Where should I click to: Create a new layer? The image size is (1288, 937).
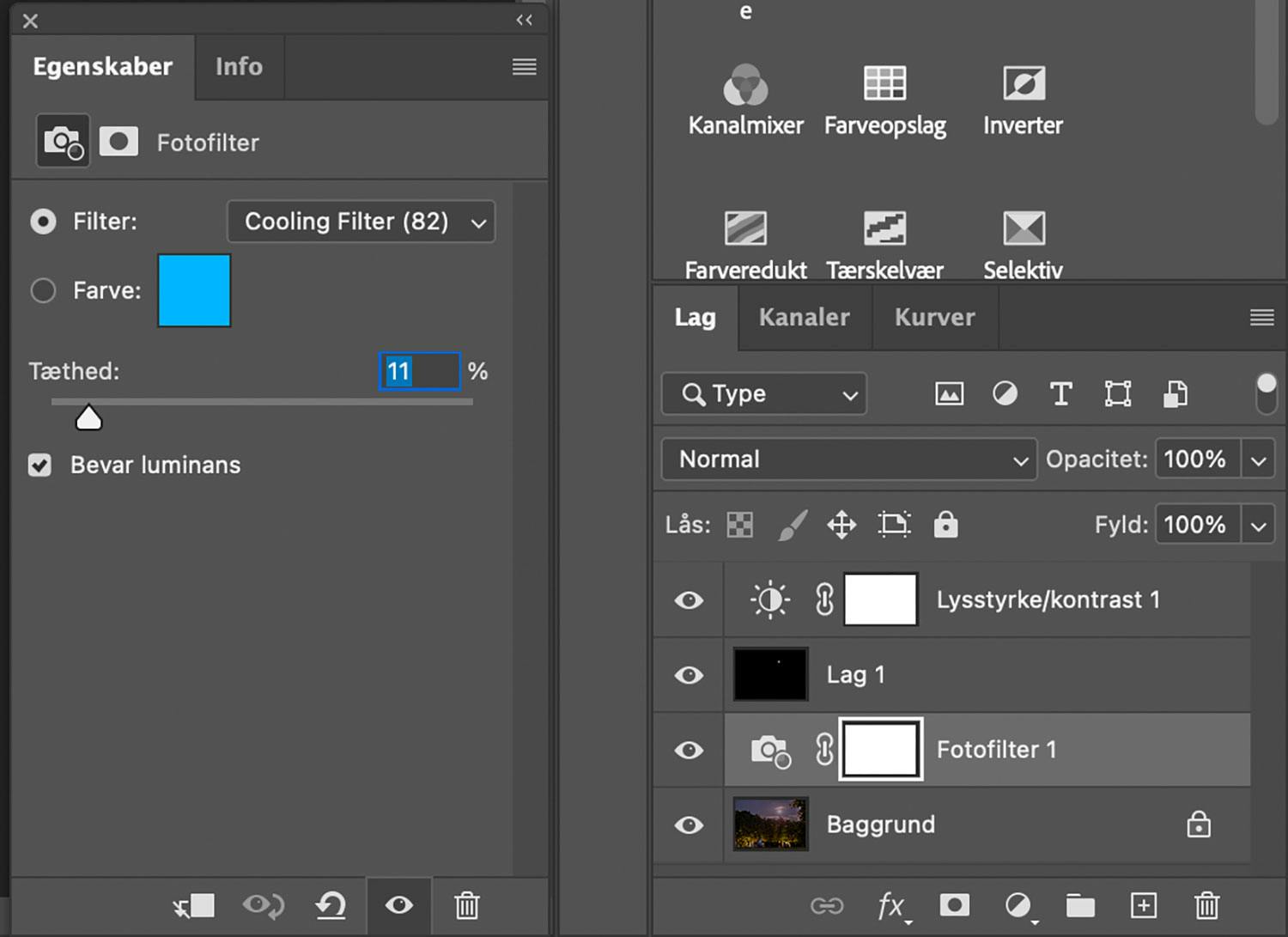tap(1143, 905)
